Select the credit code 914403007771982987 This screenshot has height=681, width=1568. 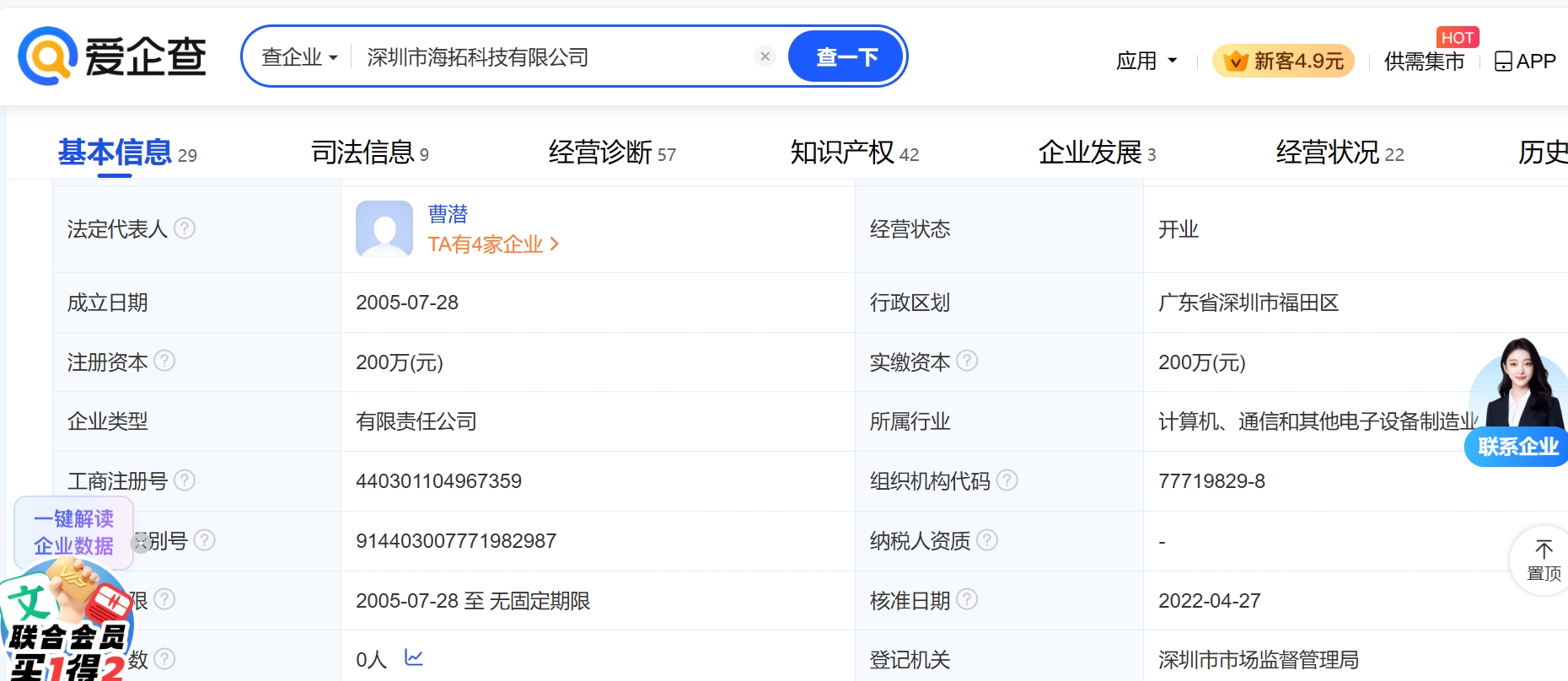(456, 541)
